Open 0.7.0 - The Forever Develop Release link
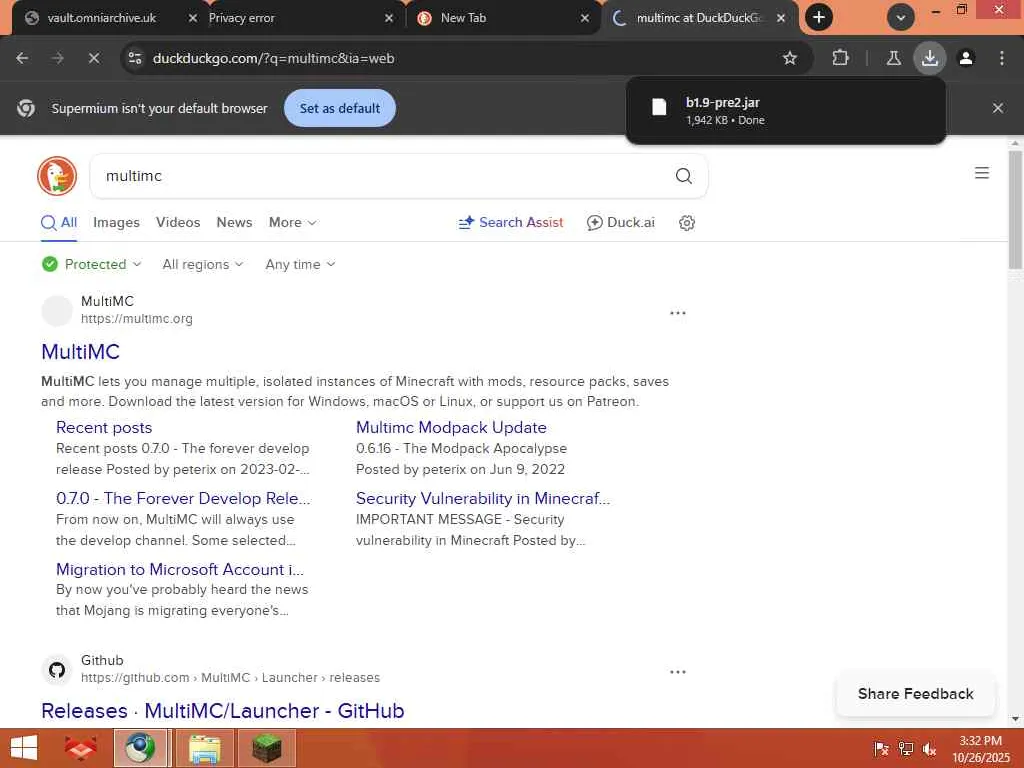Viewport: 1024px width, 768px height. coord(184,498)
